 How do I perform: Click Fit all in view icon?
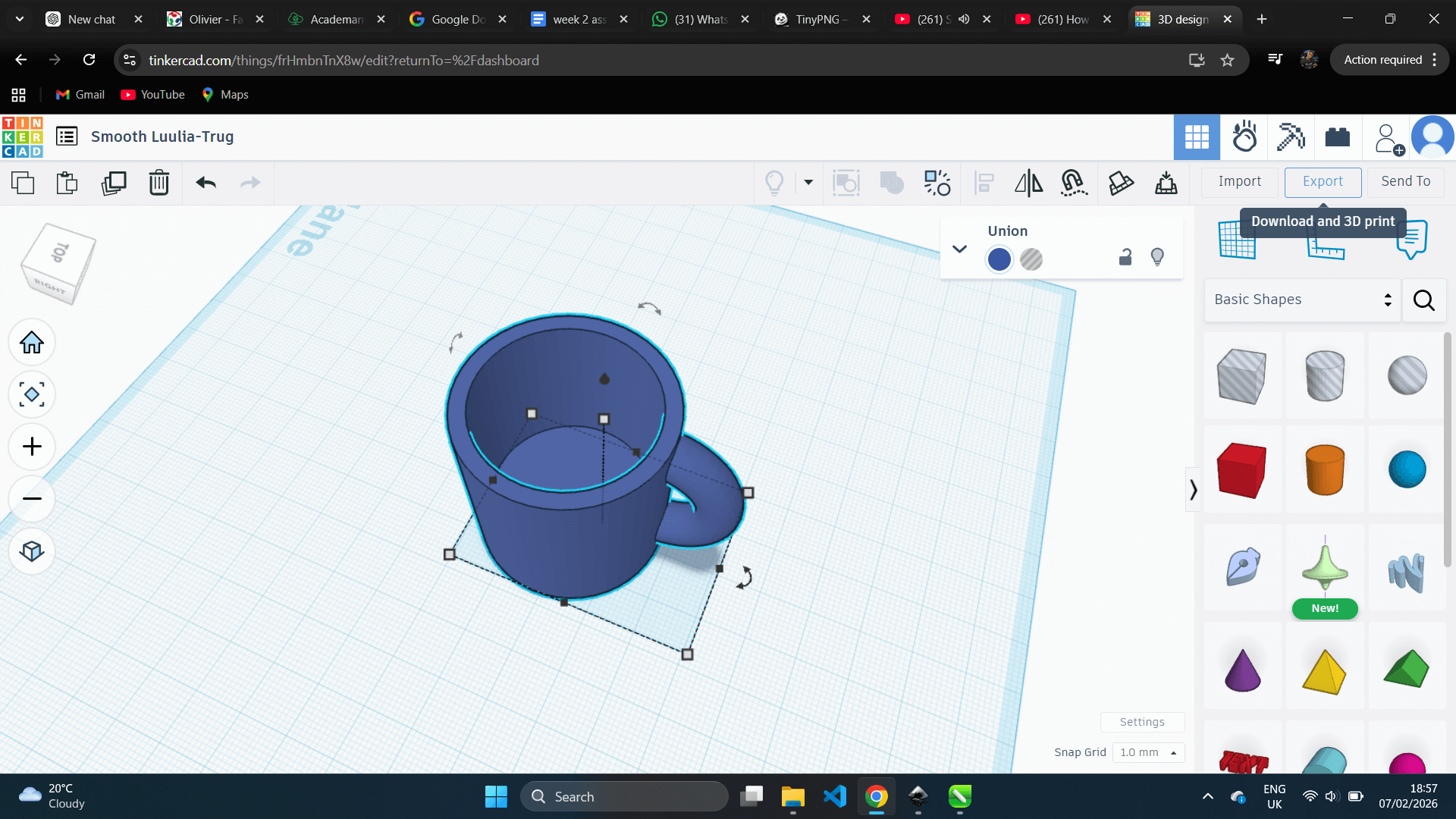[32, 394]
